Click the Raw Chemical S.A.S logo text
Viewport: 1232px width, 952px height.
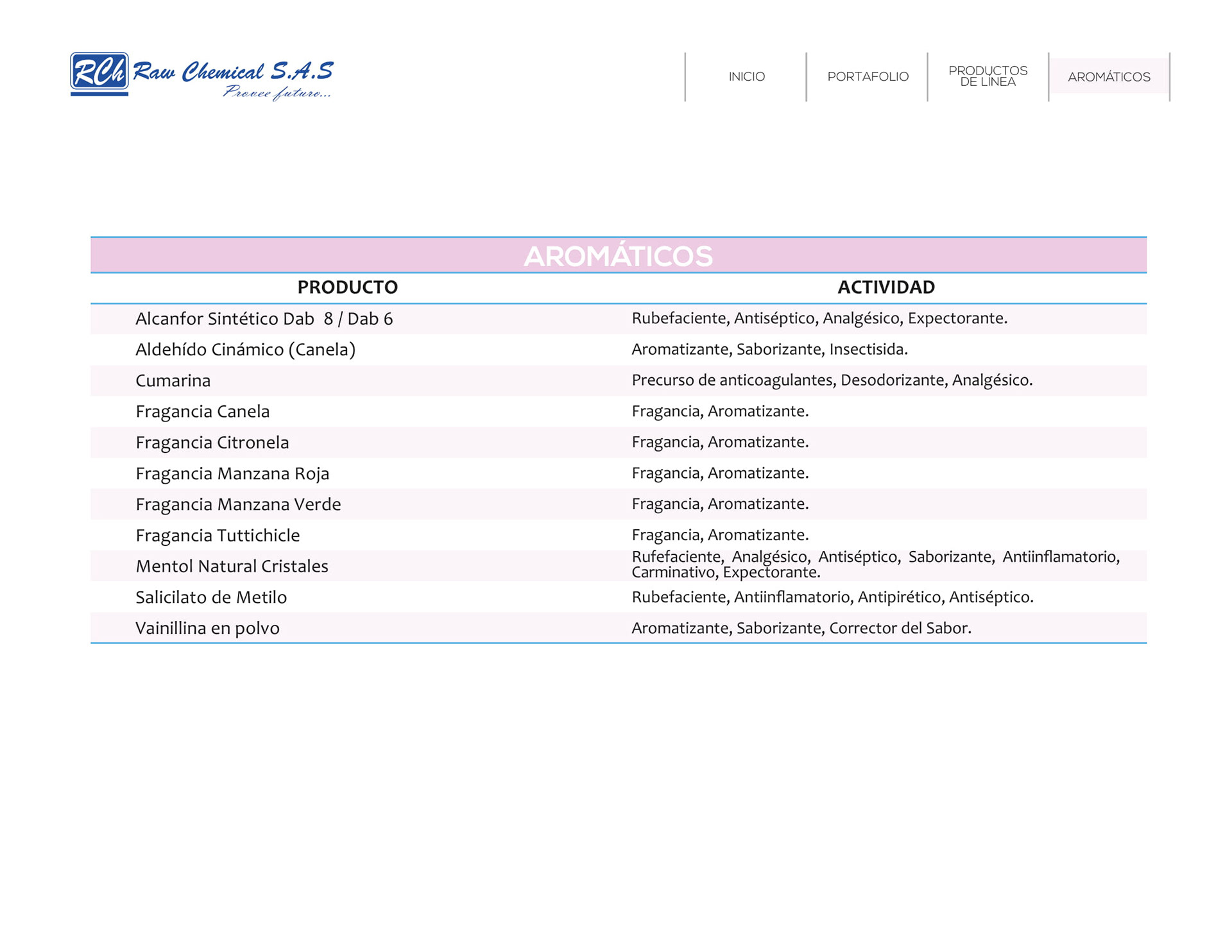click(x=233, y=72)
